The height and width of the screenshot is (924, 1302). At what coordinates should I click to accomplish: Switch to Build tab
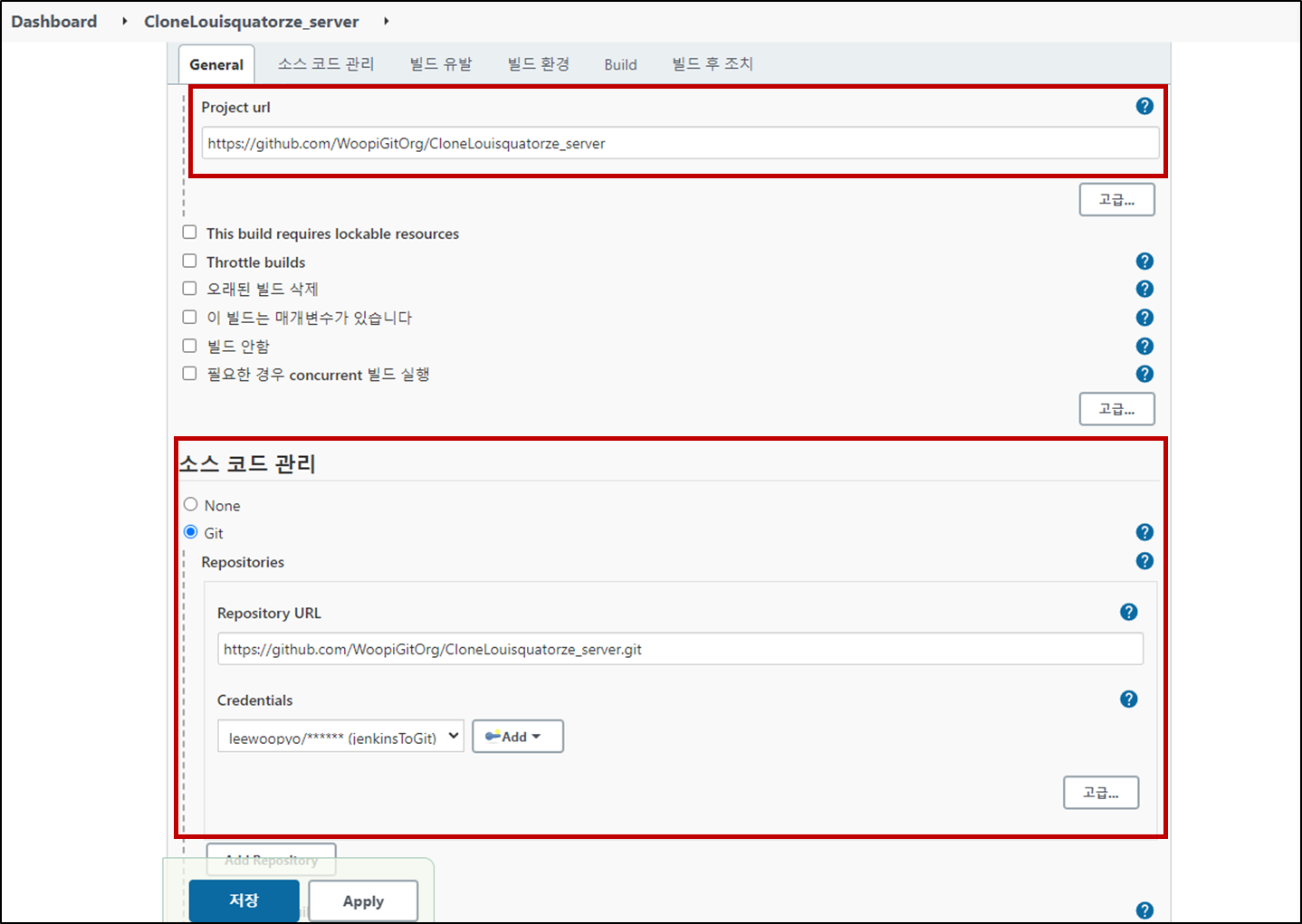coord(621,64)
